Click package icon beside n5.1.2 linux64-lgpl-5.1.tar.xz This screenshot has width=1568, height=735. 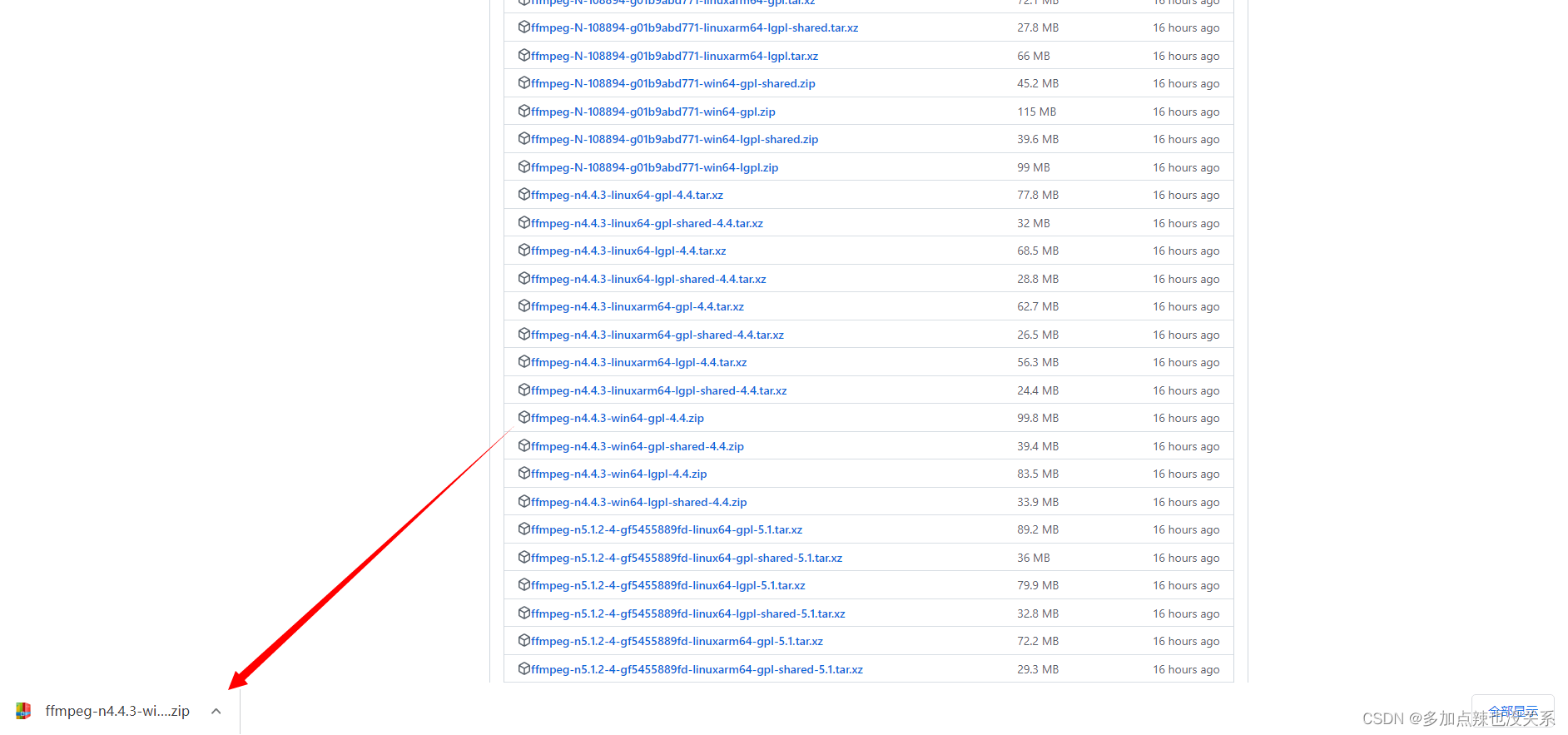point(524,584)
